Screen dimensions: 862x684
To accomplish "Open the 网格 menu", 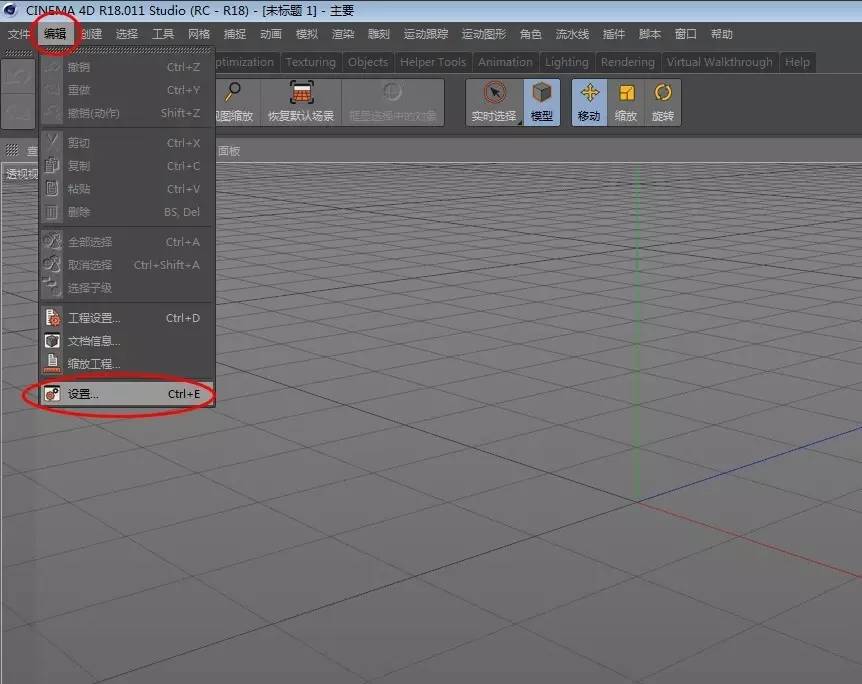I will [199, 34].
